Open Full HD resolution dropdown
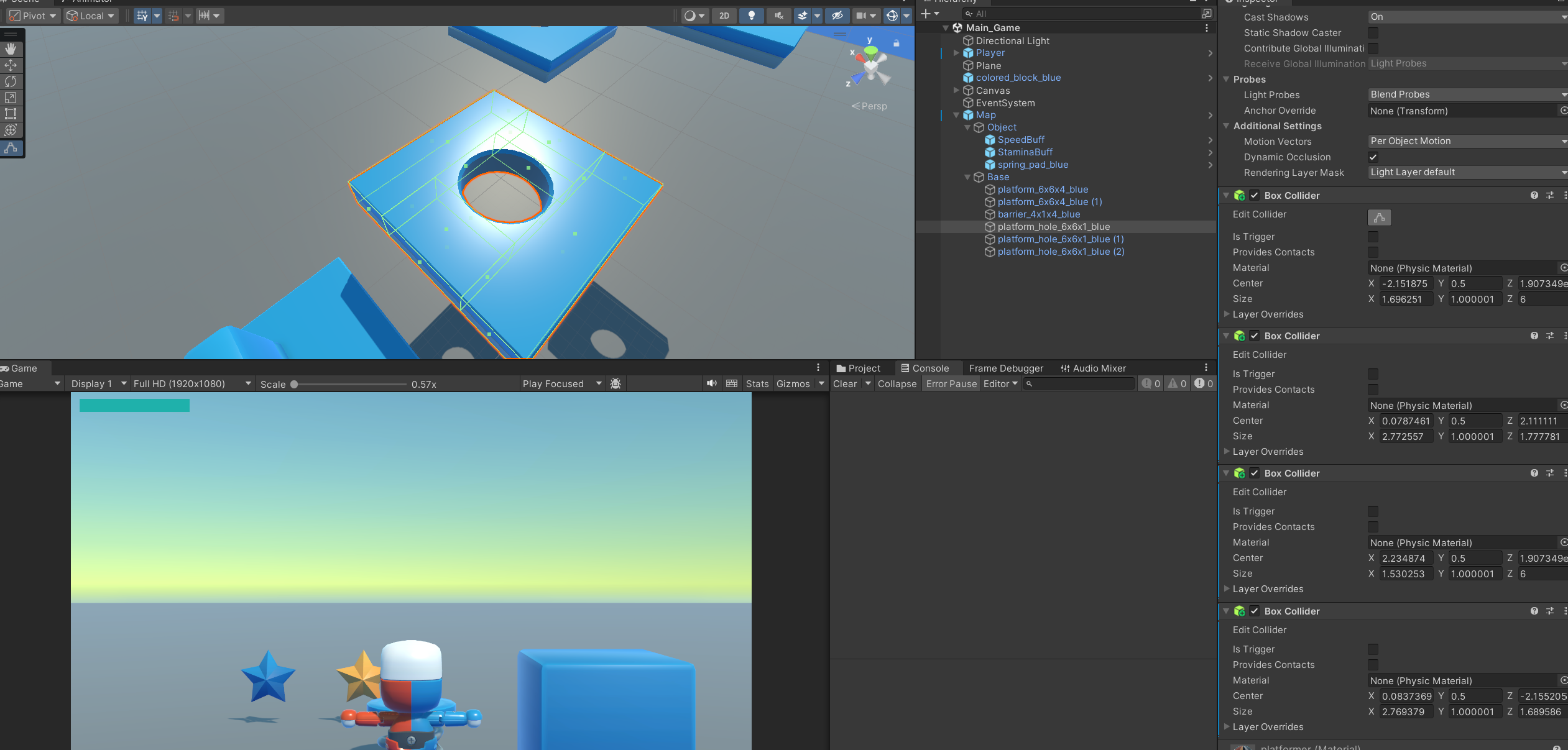The height and width of the screenshot is (750, 1568). pos(192,383)
